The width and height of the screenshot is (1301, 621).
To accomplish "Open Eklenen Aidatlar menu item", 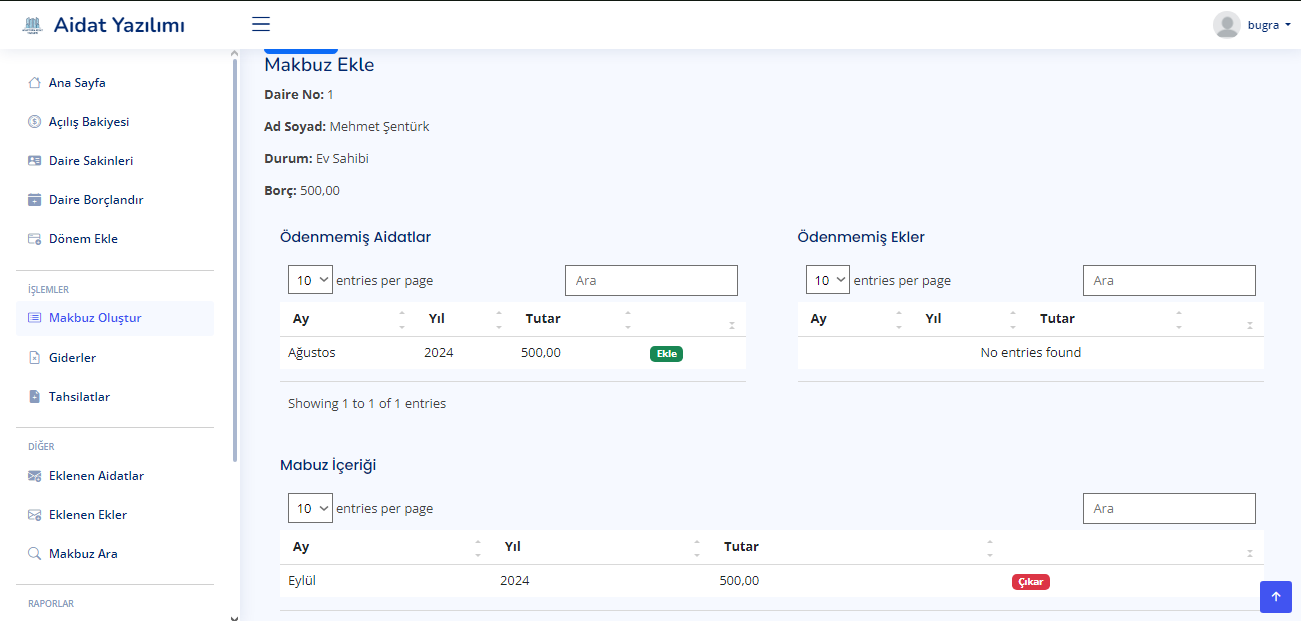I will point(96,476).
